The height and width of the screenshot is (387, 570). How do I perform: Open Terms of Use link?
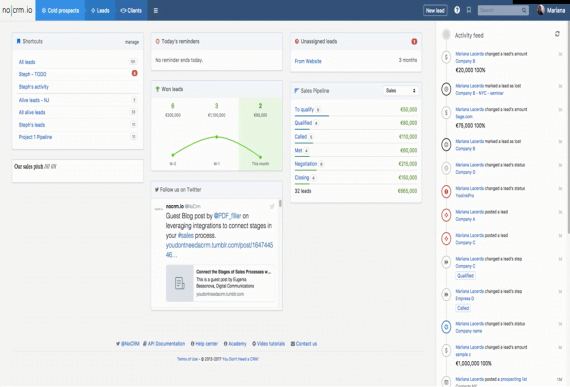coord(187,359)
